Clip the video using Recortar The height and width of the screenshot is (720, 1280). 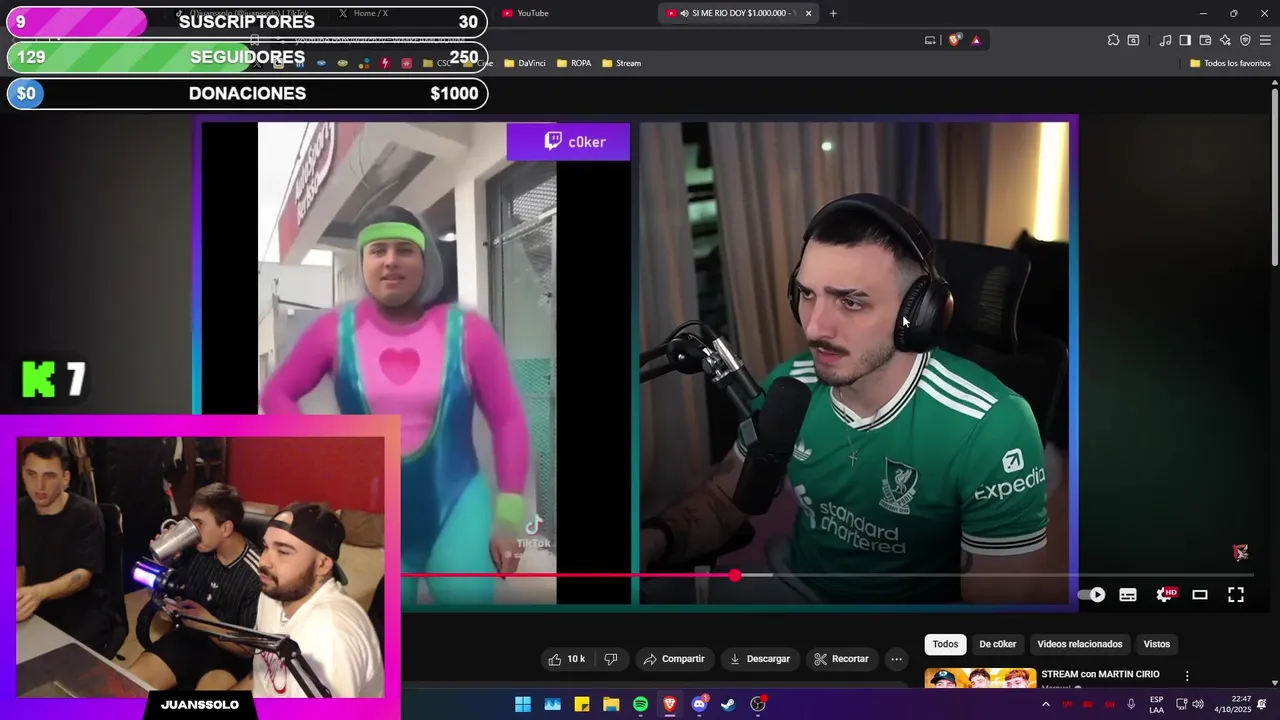click(x=841, y=659)
